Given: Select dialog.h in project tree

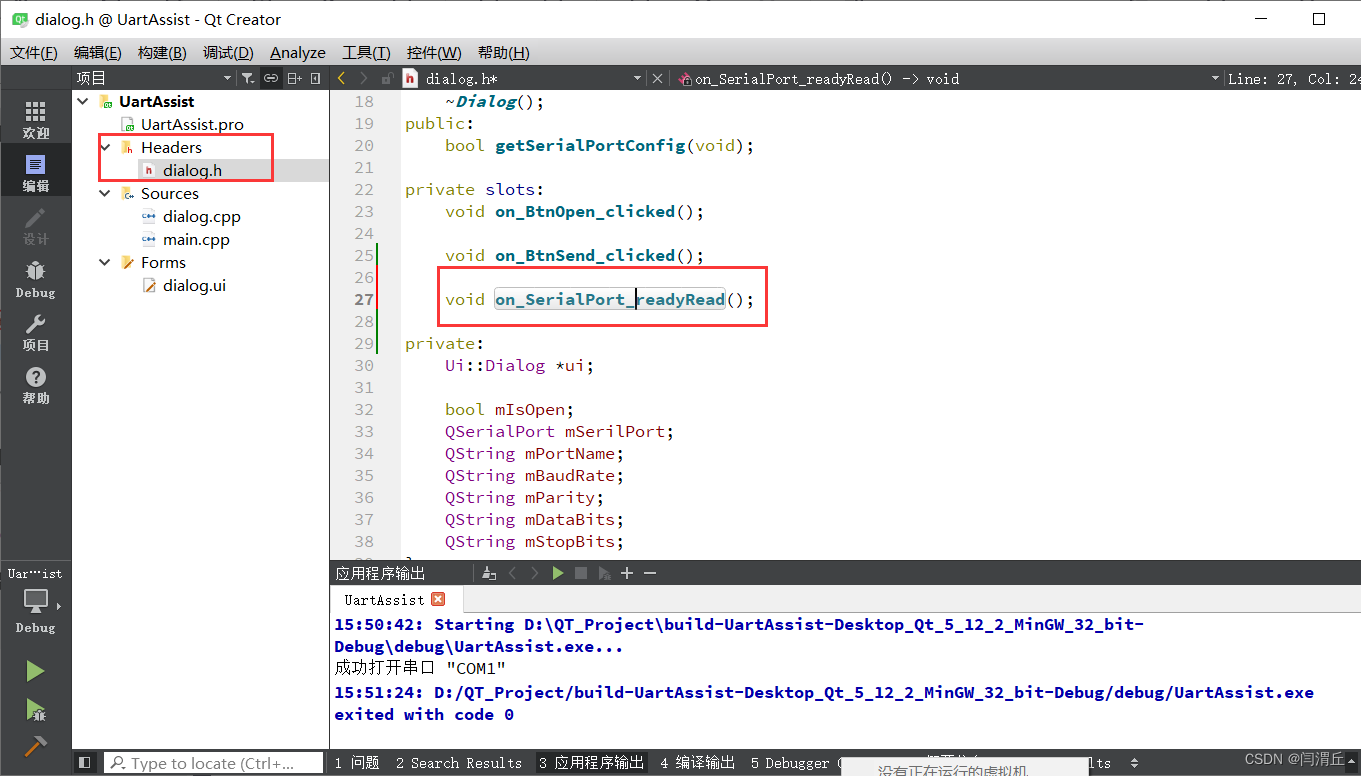Looking at the screenshot, I should click(x=192, y=170).
